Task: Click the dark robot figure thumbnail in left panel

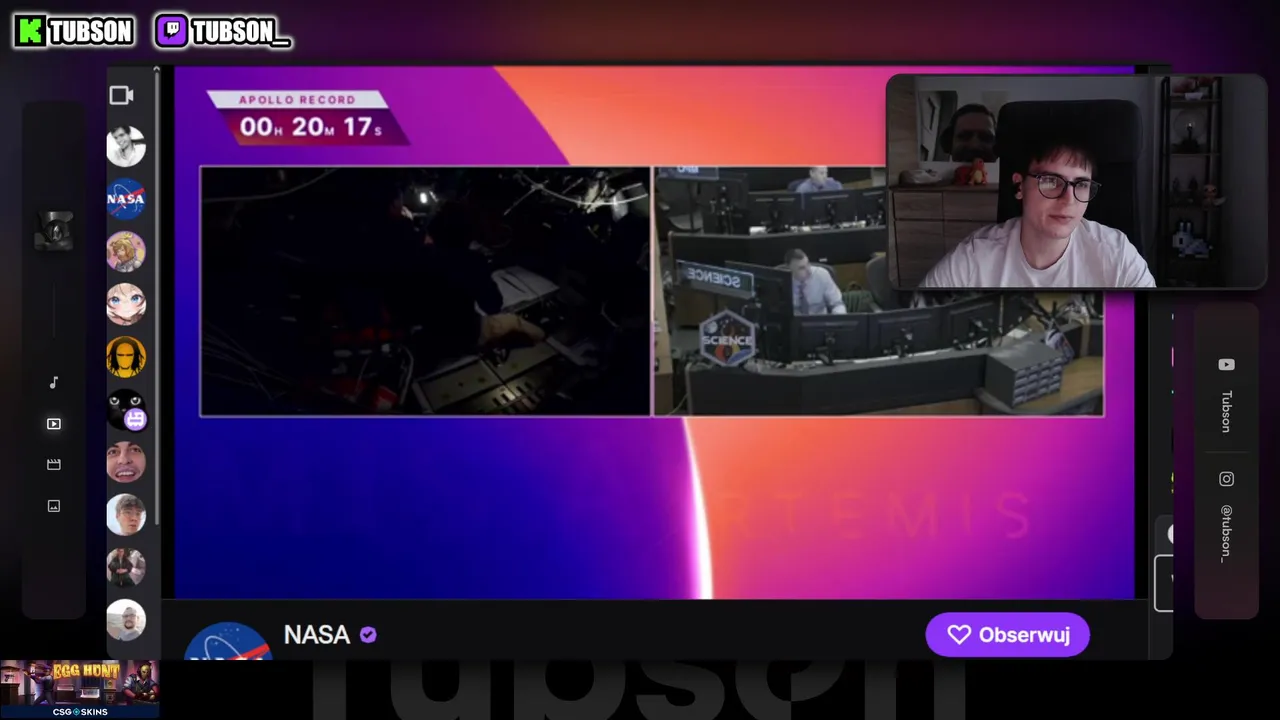Action: pyautogui.click(x=55, y=231)
